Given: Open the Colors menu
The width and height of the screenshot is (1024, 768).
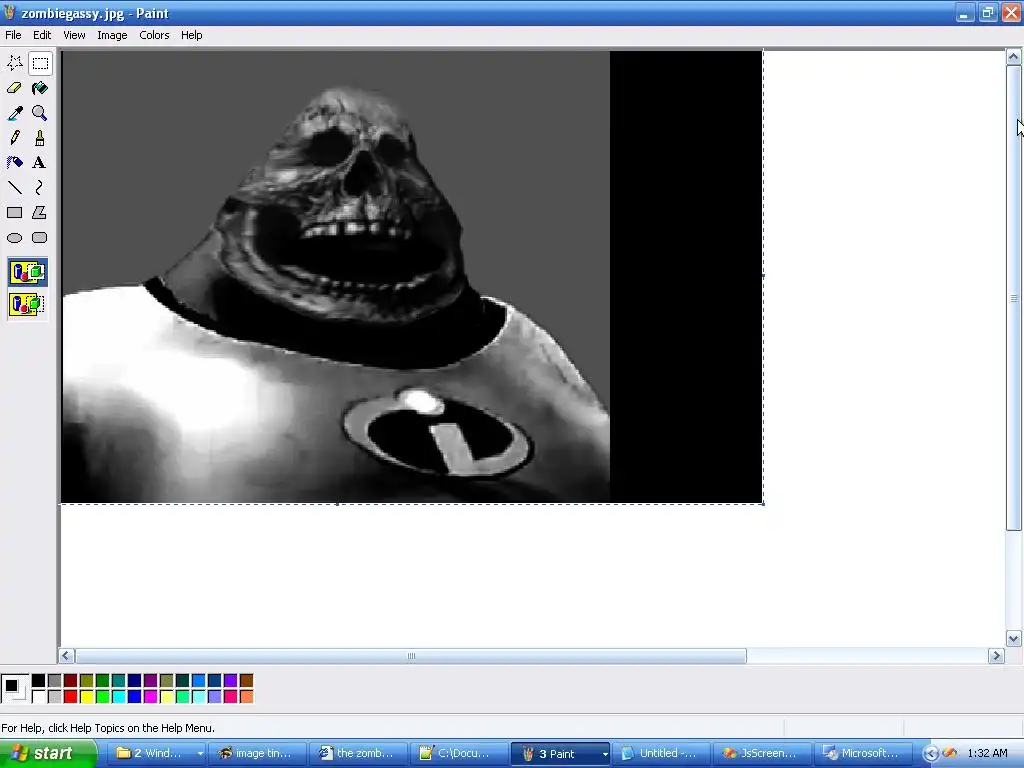Looking at the screenshot, I should [x=154, y=35].
